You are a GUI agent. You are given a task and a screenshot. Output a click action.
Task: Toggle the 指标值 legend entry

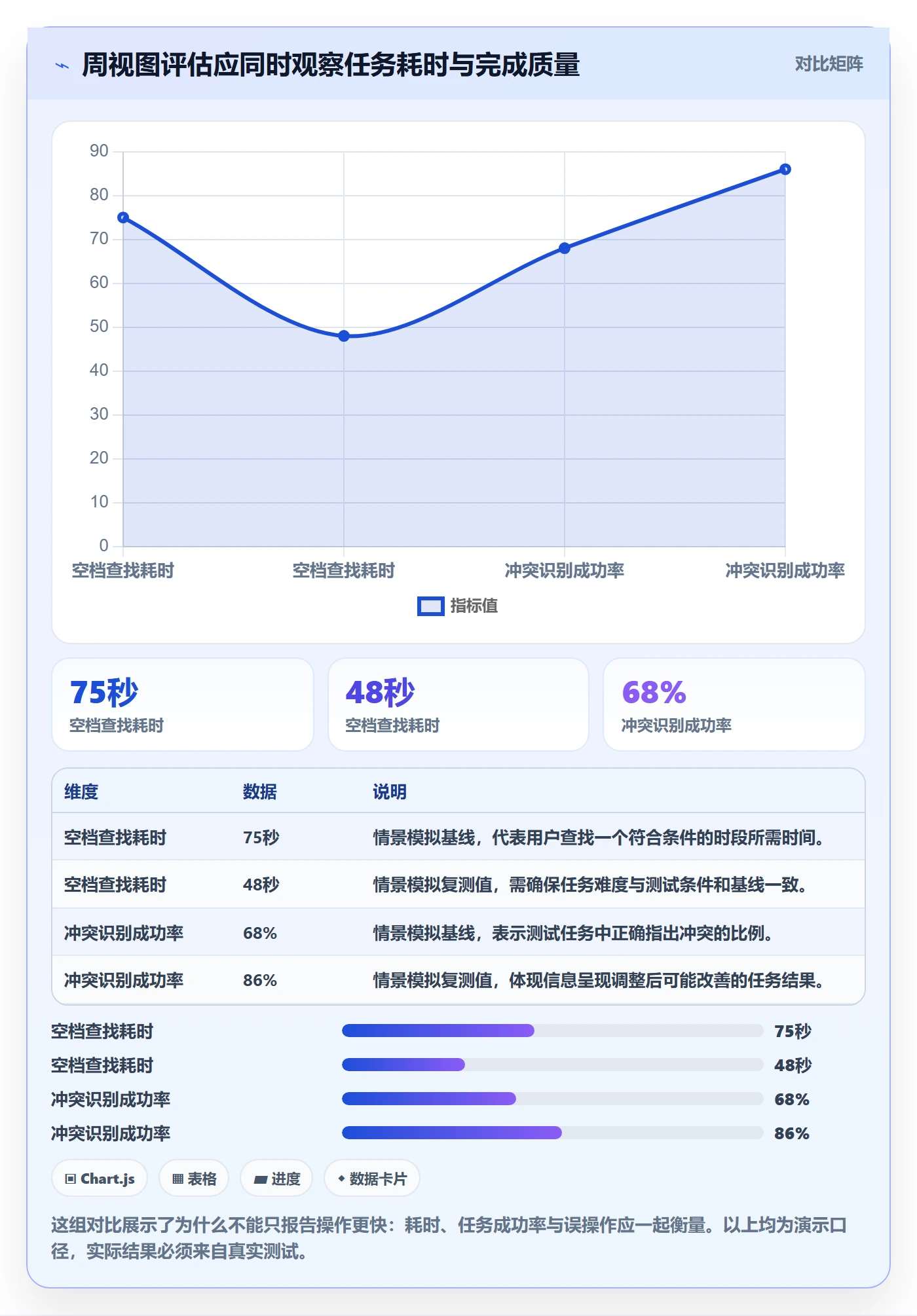point(458,606)
